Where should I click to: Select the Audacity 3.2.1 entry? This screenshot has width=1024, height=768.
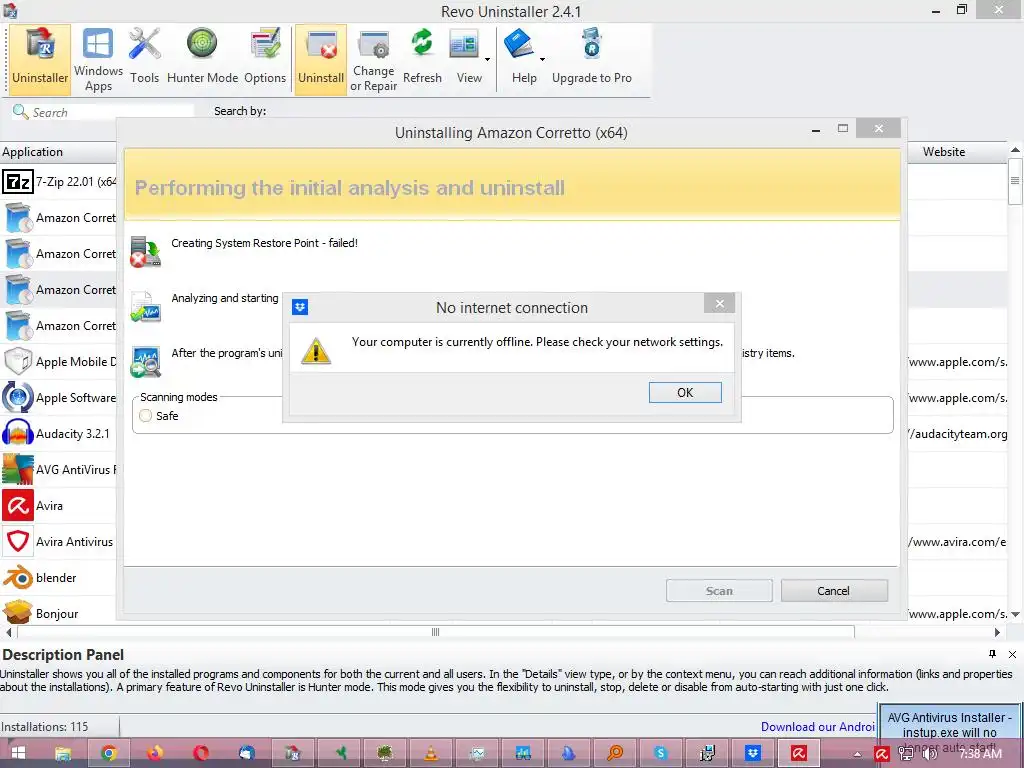(x=58, y=433)
